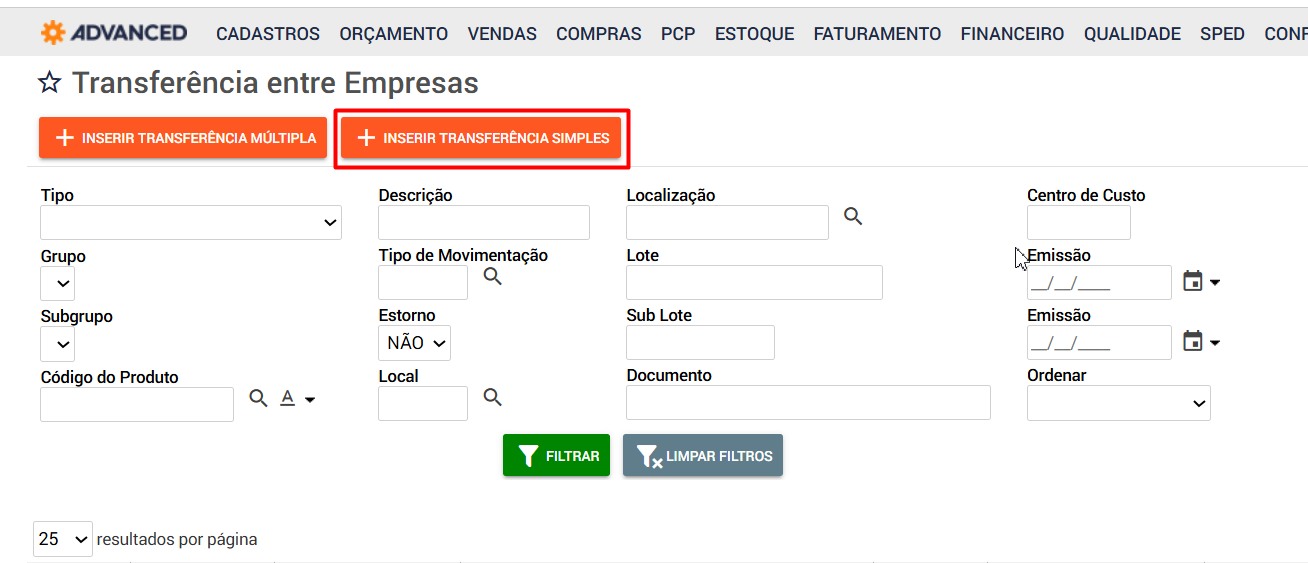Screen dimensions: 1308x563
Task: Click Inserir Transferência Simples button
Action: coord(481,138)
